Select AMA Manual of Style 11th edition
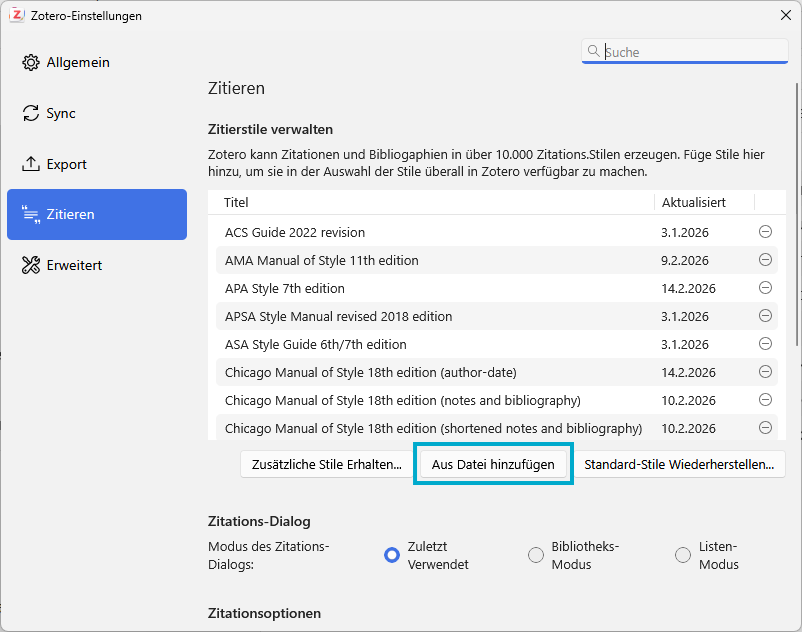802x632 pixels. pos(497,260)
